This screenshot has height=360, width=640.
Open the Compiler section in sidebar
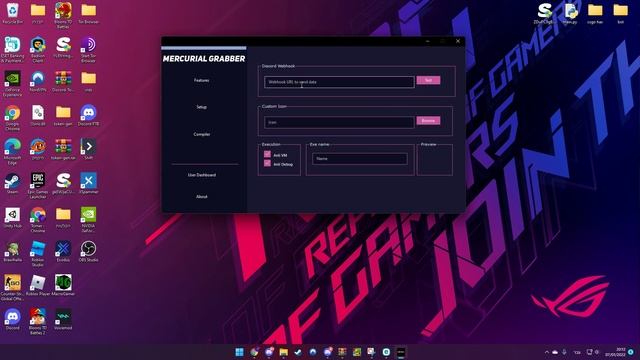point(202,134)
